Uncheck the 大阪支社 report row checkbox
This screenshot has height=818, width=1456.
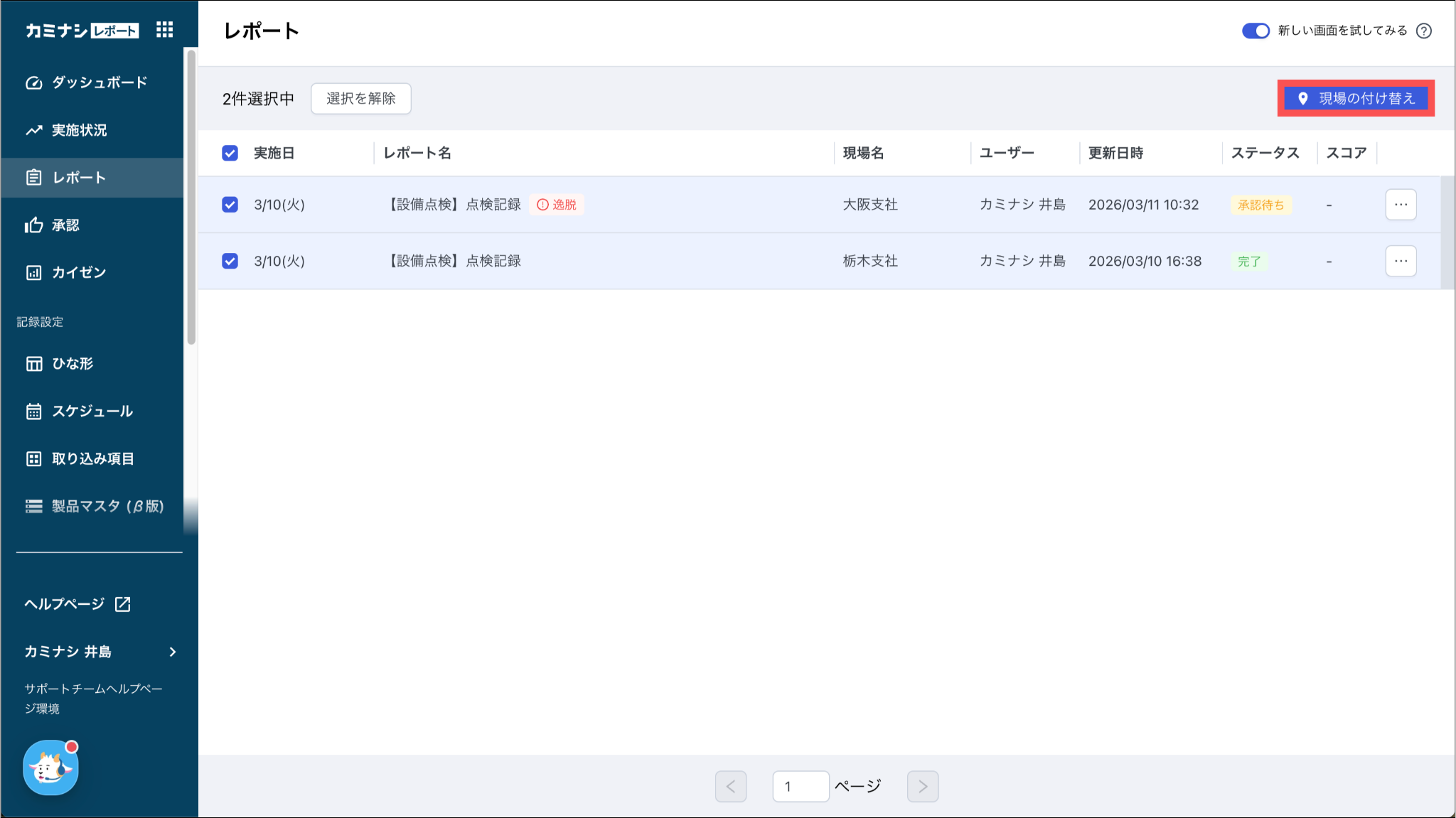click(230, 205)
